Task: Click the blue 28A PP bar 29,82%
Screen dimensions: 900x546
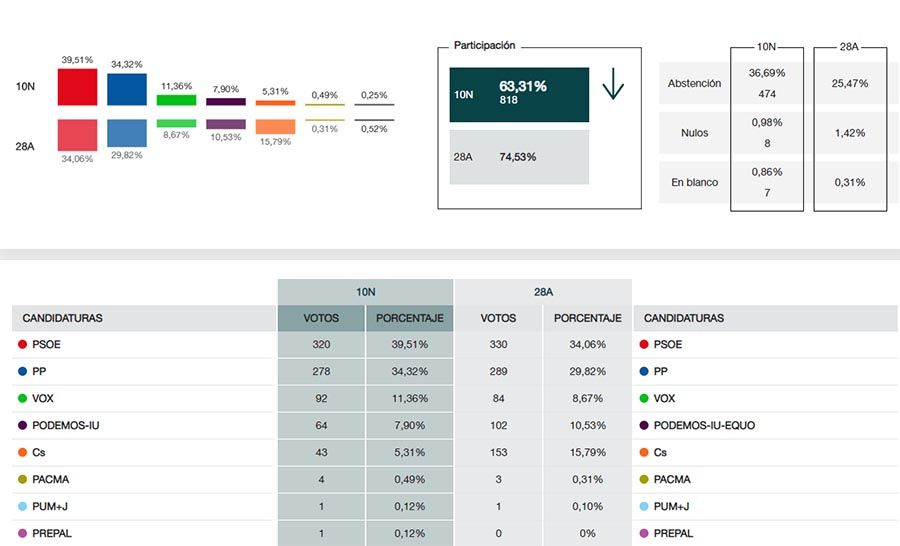Action: [127, 133]
